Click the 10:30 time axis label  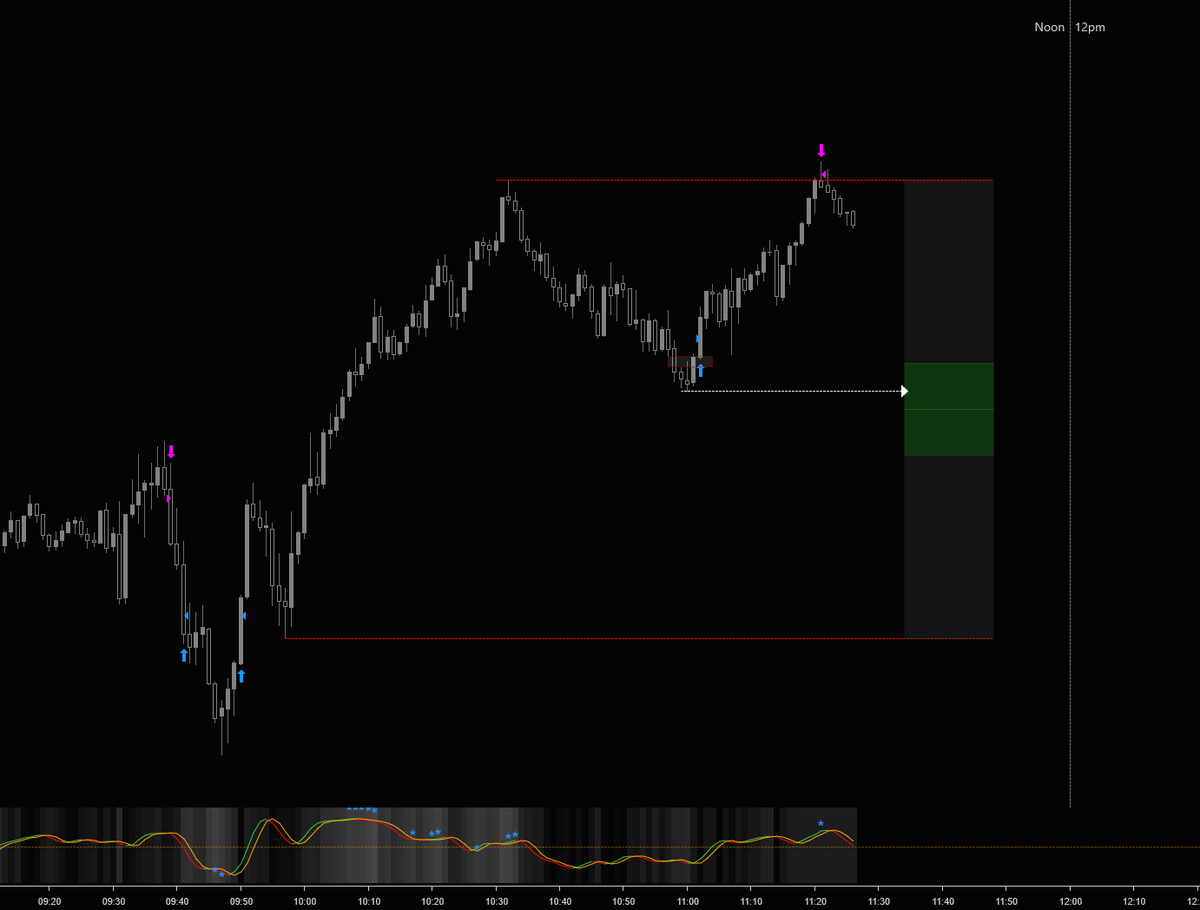point(496,900)
